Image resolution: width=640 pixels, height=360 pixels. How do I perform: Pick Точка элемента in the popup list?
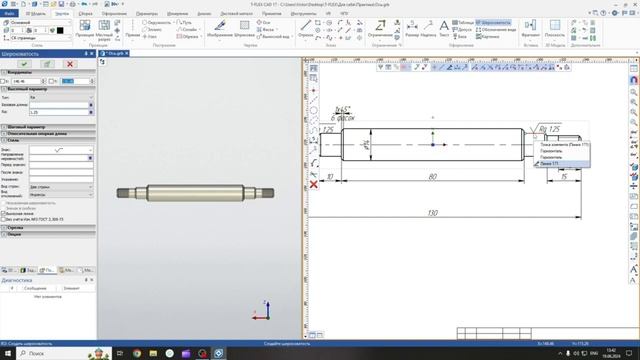[562, 145]
